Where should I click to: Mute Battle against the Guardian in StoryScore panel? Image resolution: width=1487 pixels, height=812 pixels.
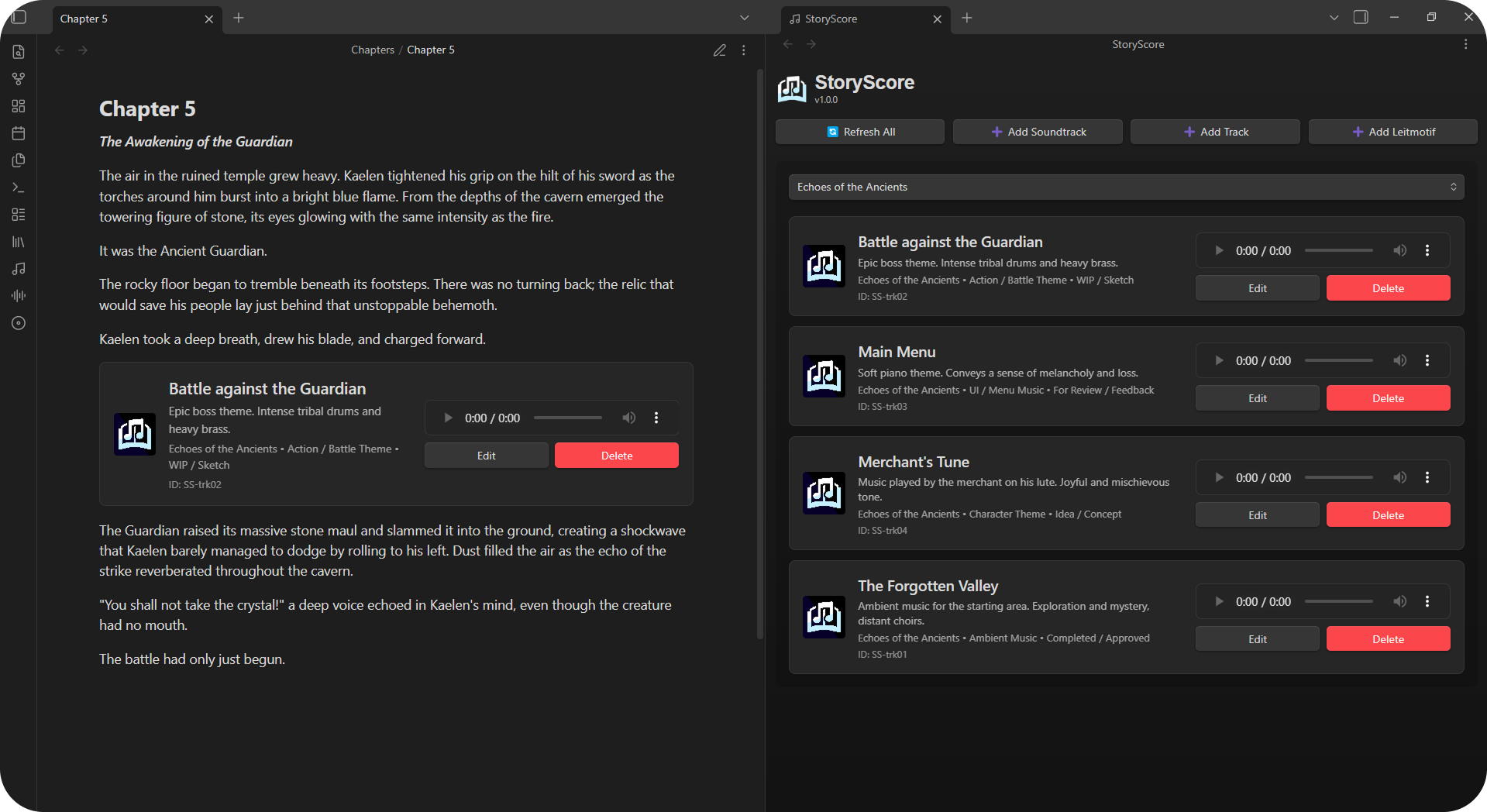[x=1399, y=250]
